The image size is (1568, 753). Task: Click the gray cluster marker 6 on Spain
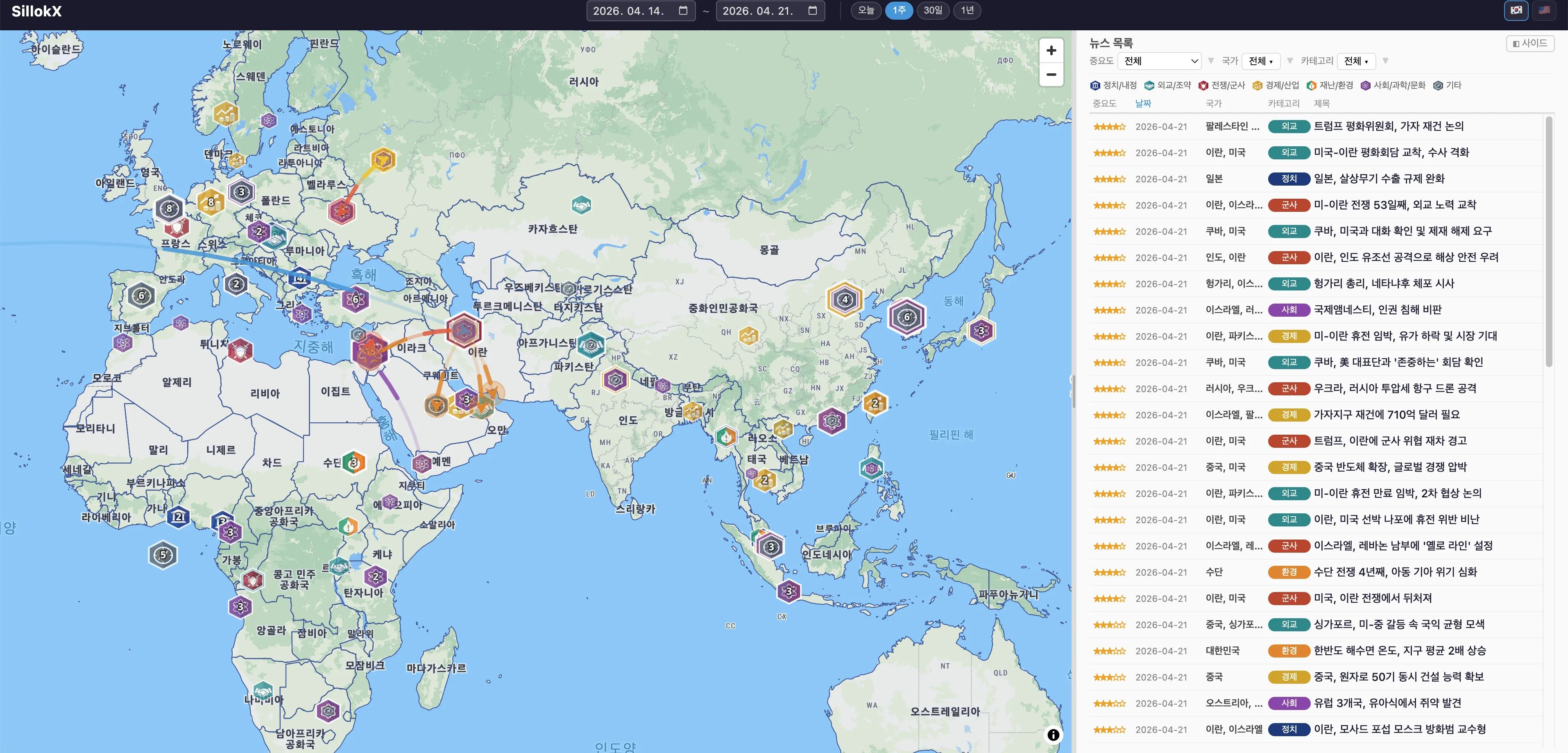click(x=141, y=296)
